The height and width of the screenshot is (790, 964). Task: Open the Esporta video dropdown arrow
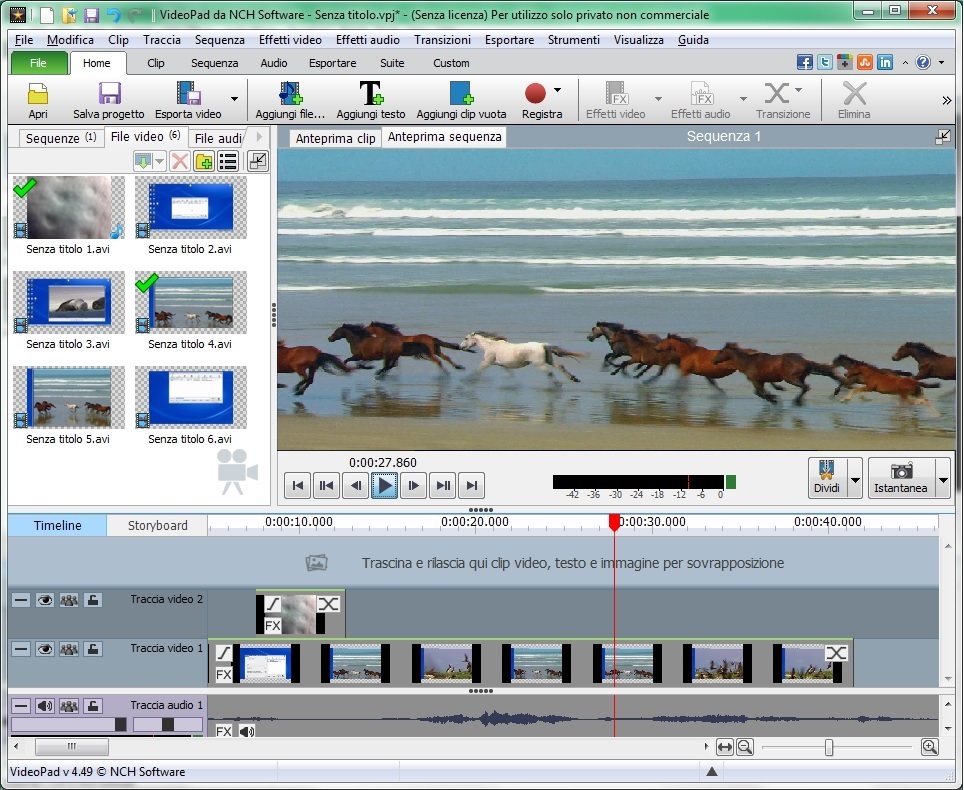point(234,98)
